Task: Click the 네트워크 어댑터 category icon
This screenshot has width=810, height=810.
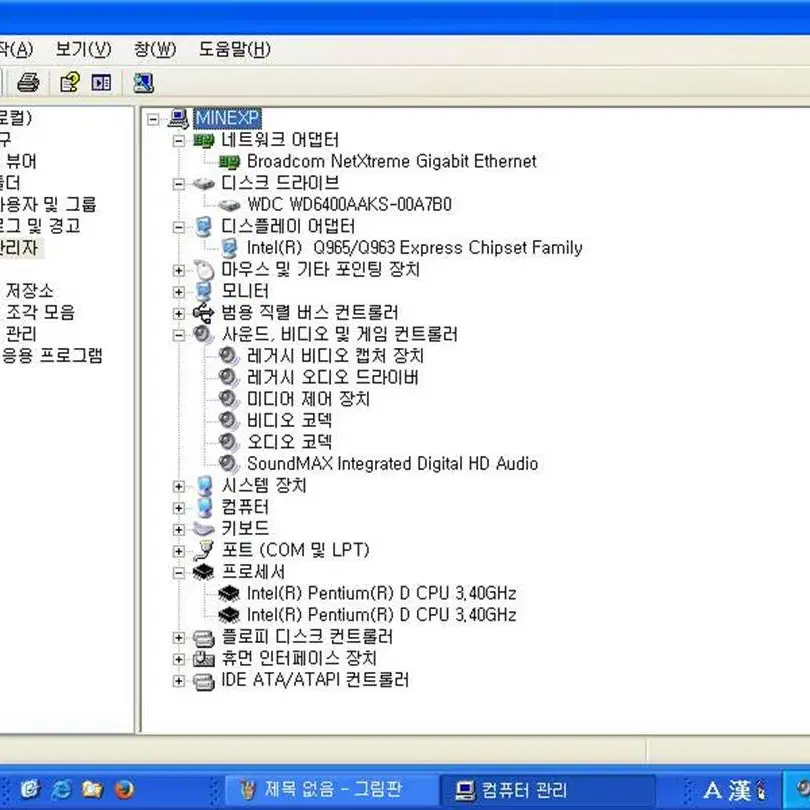Action: tap(203, 140)
